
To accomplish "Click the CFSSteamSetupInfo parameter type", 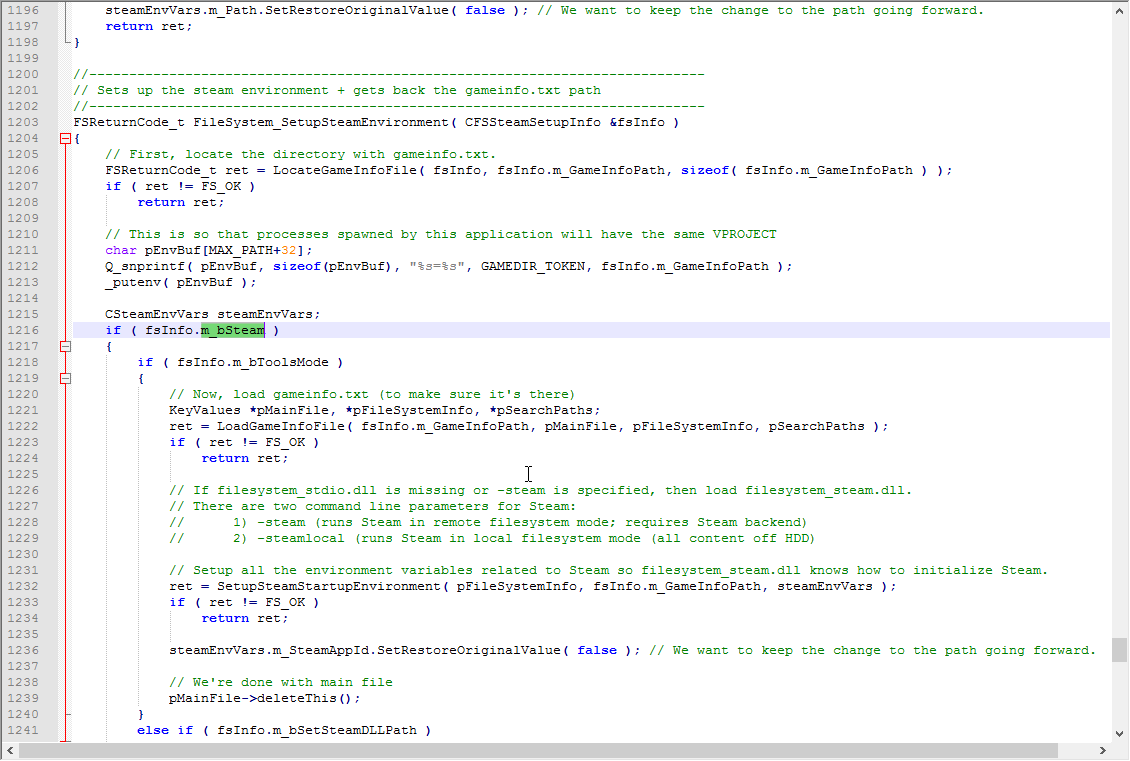I will 533,123.
